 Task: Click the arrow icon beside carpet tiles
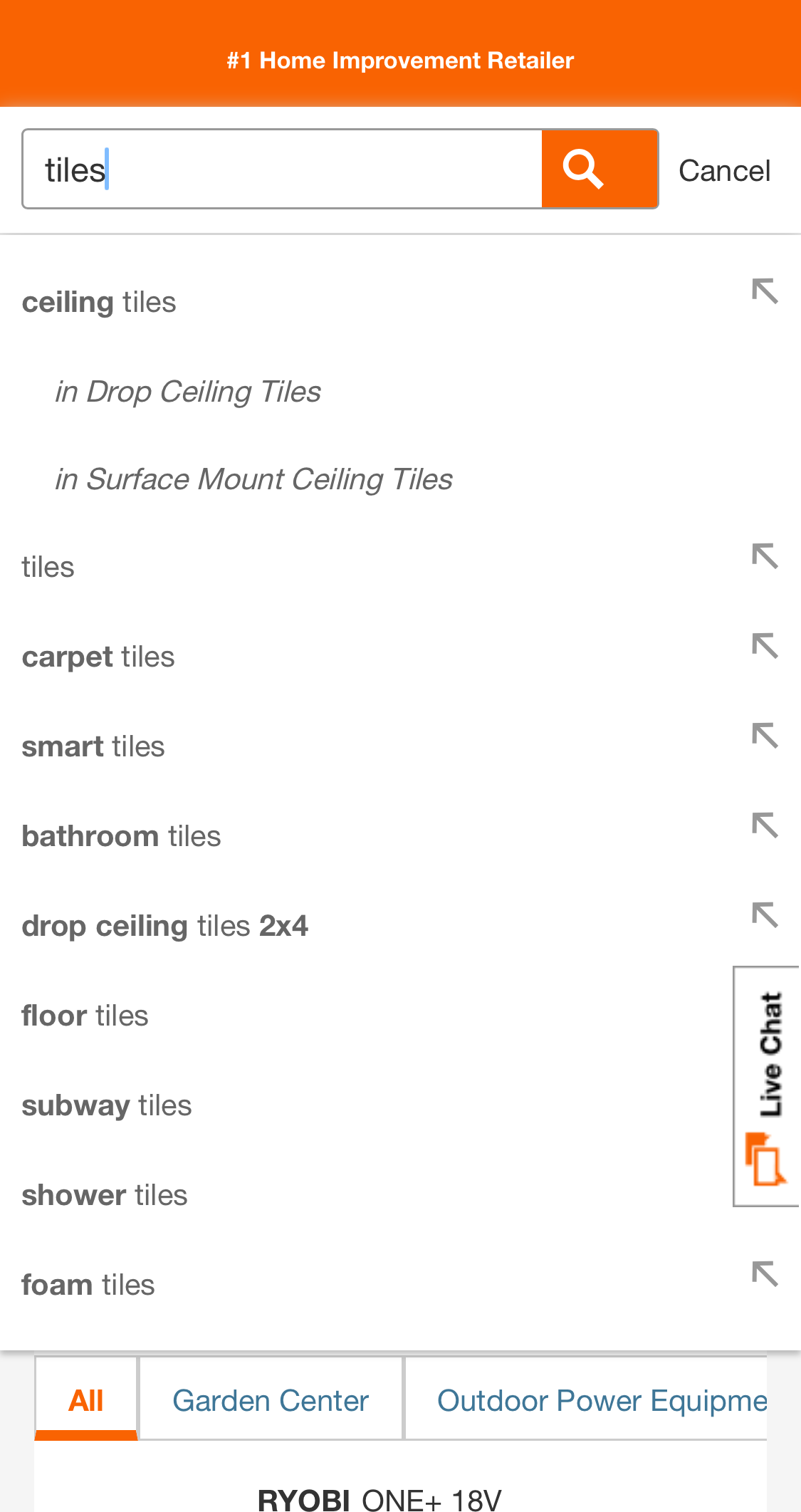click(x=766, y=645)
